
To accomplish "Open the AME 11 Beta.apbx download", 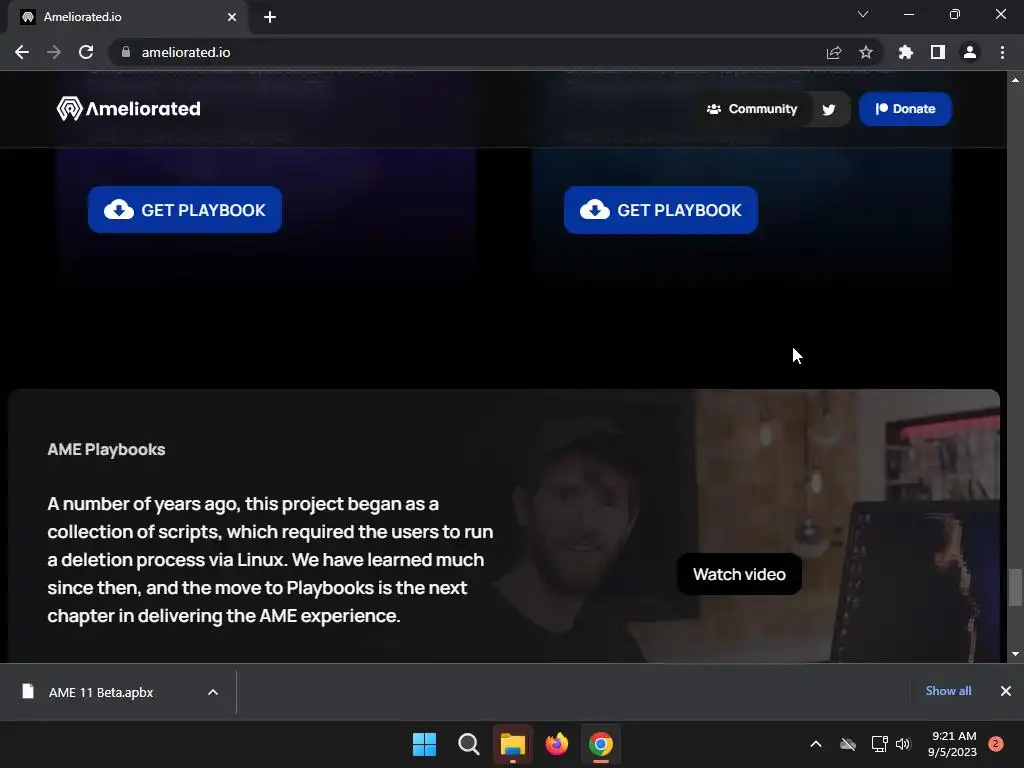I will (101, 692).
